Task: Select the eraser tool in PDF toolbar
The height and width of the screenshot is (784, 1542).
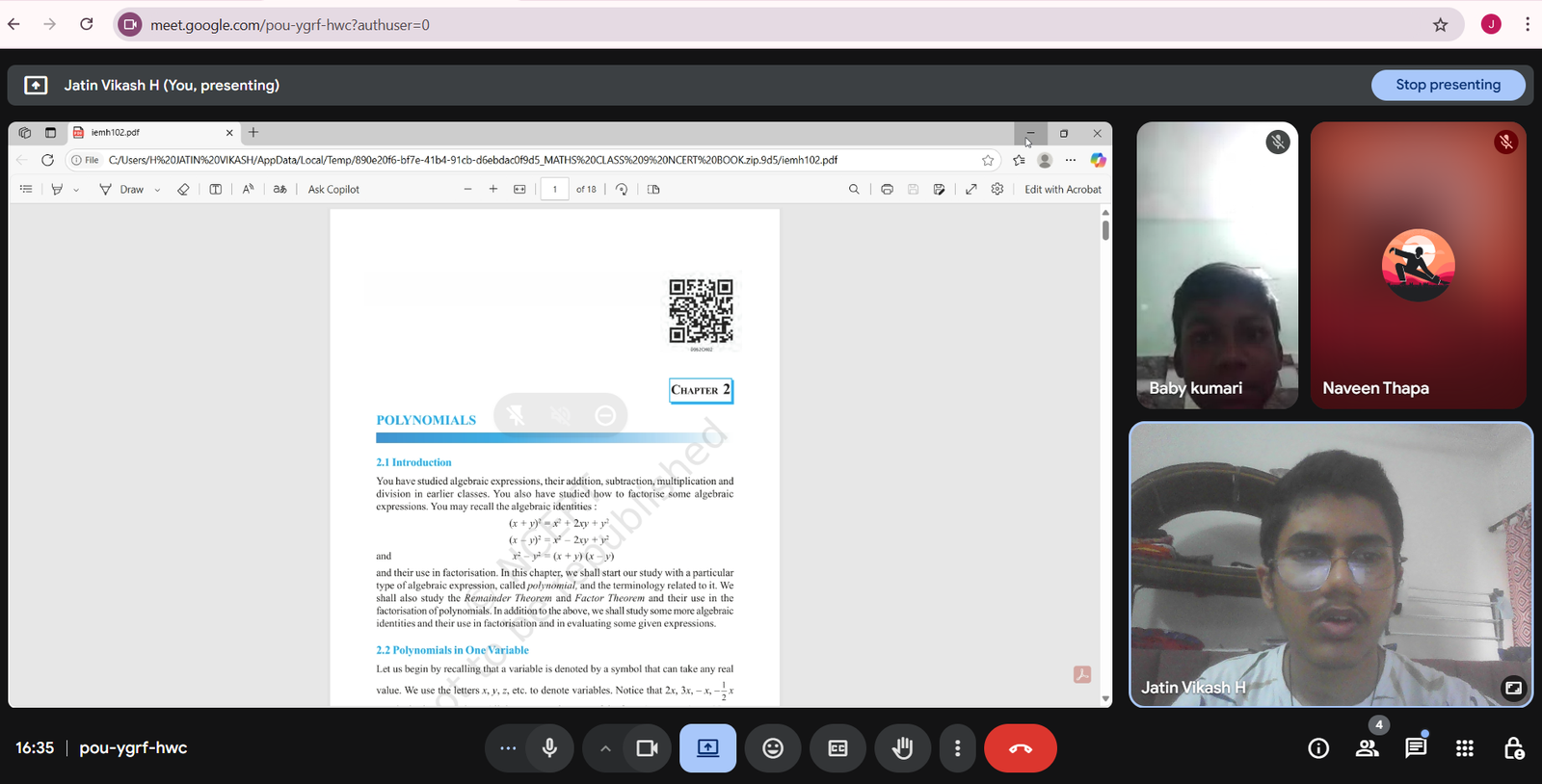Action: (x=183, y=190)
